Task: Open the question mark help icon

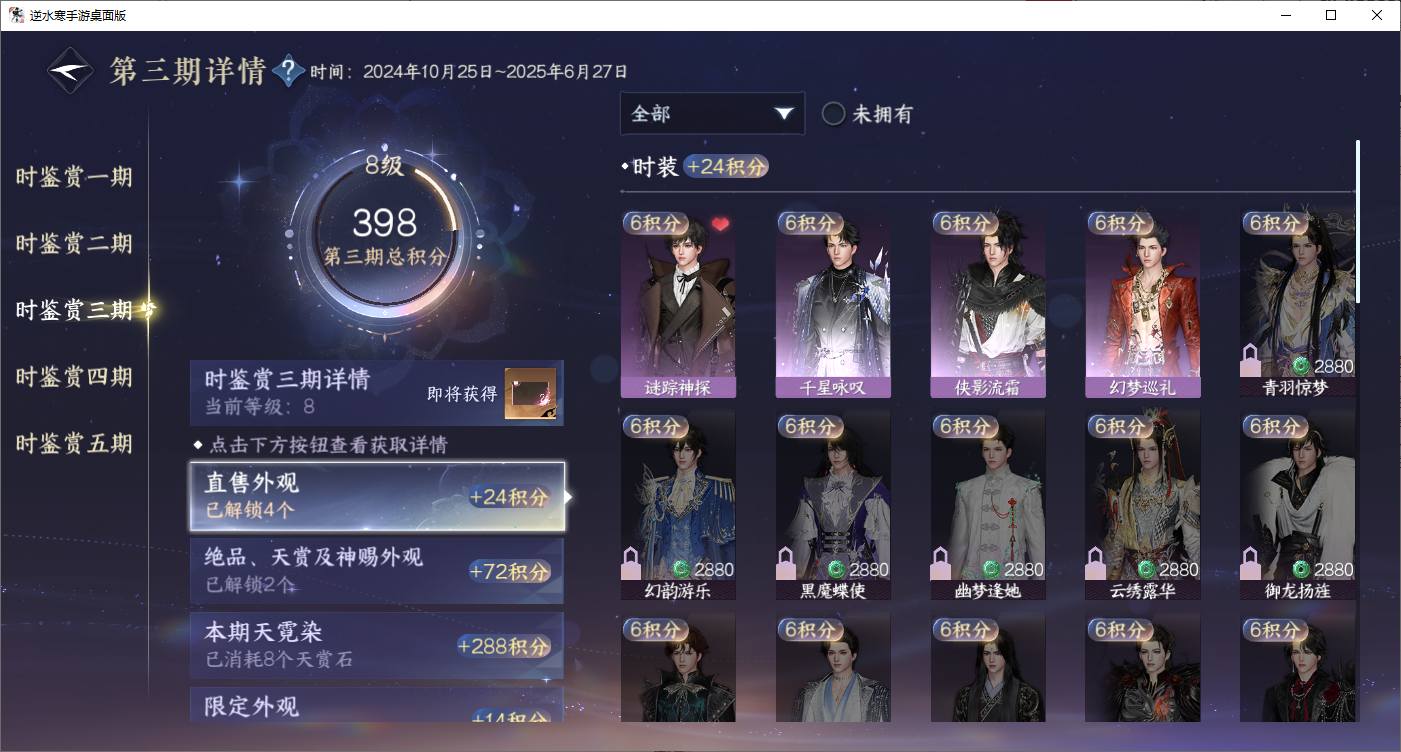Action: click(x=288, y=70)
